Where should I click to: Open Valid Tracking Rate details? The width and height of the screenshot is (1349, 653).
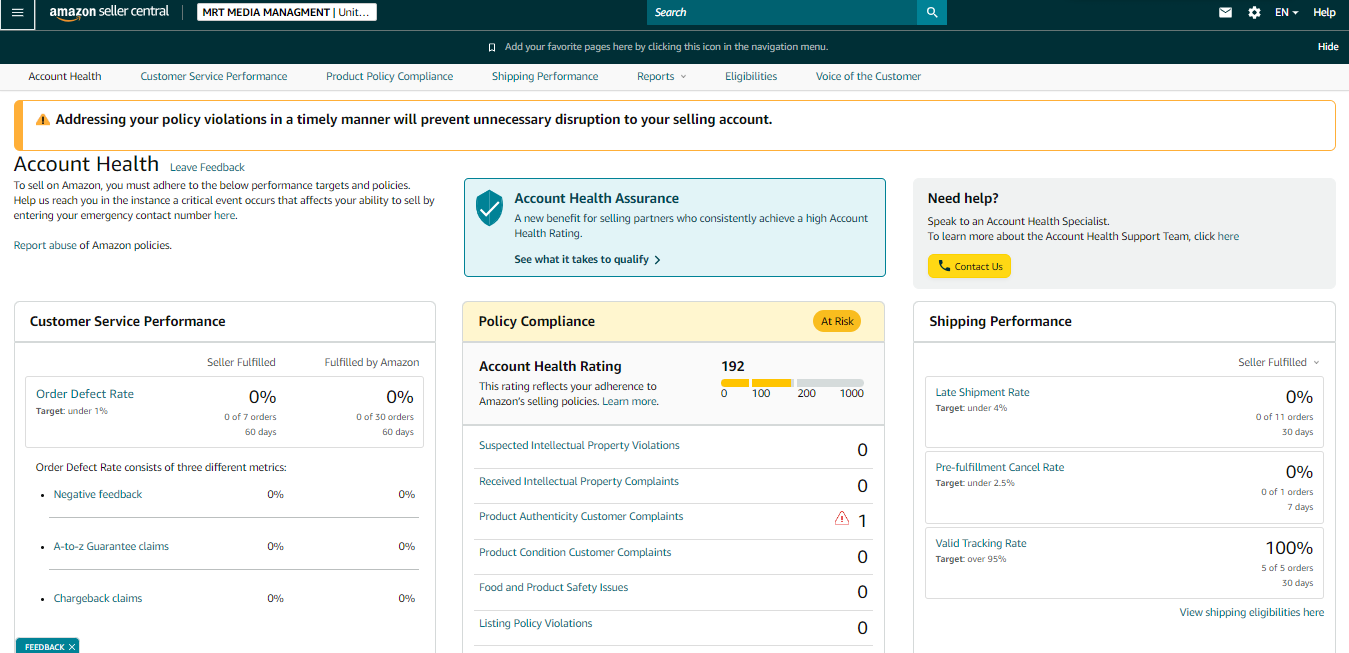pos(981,543)
